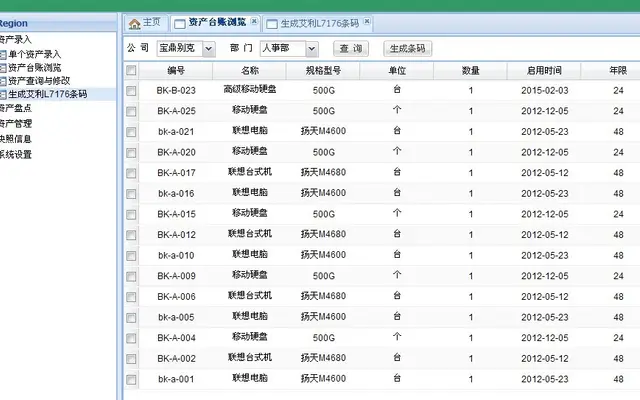Screen dimensions: 640x400
Task: Click 联想电脑 in row bk-a-005
Action: [250, 316]
